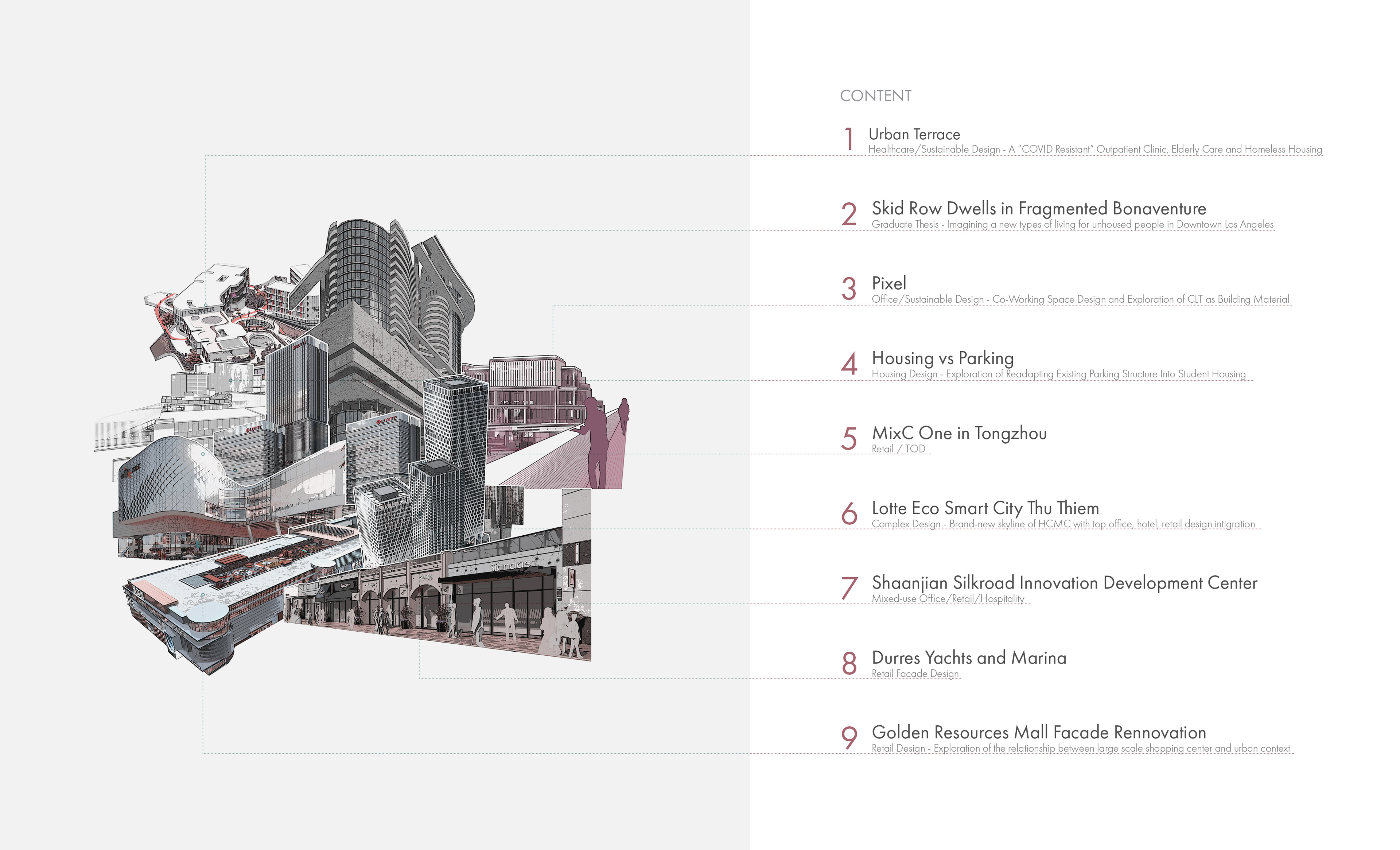Select the Pixel project entry
Viewport: 1400px width, 850px height.
[888, 284]
